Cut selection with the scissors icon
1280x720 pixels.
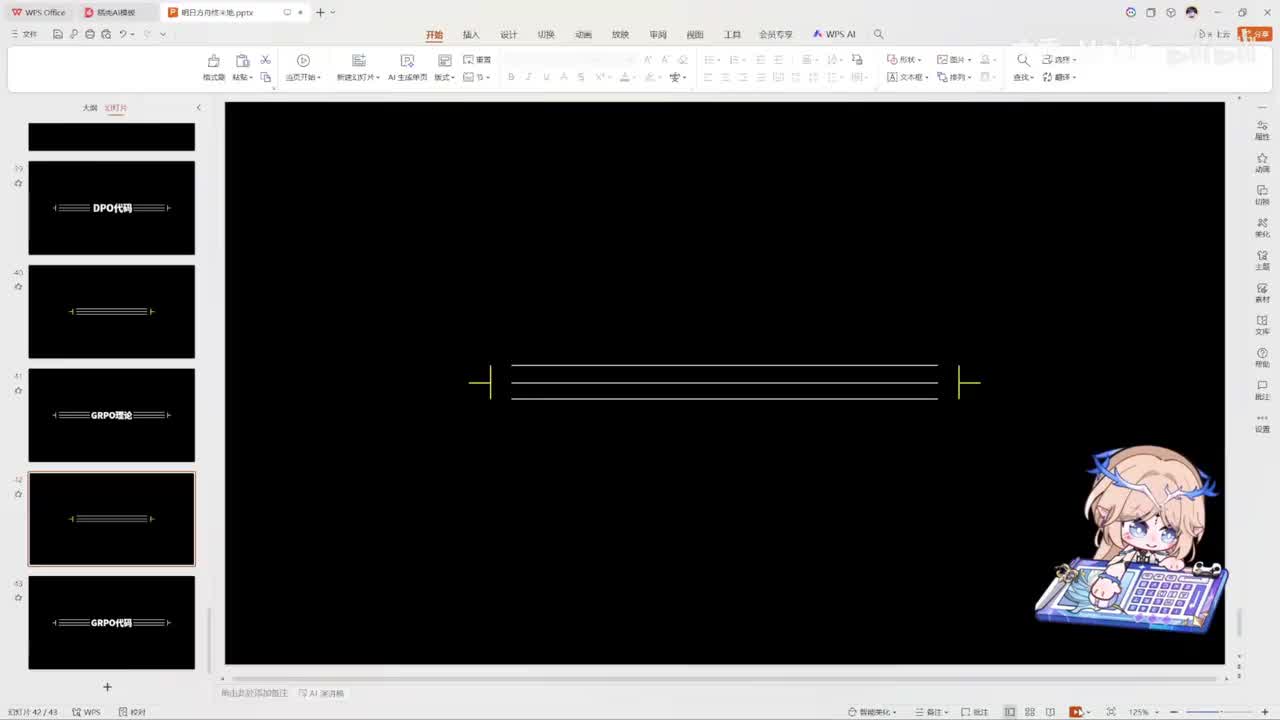coord(265,60)
